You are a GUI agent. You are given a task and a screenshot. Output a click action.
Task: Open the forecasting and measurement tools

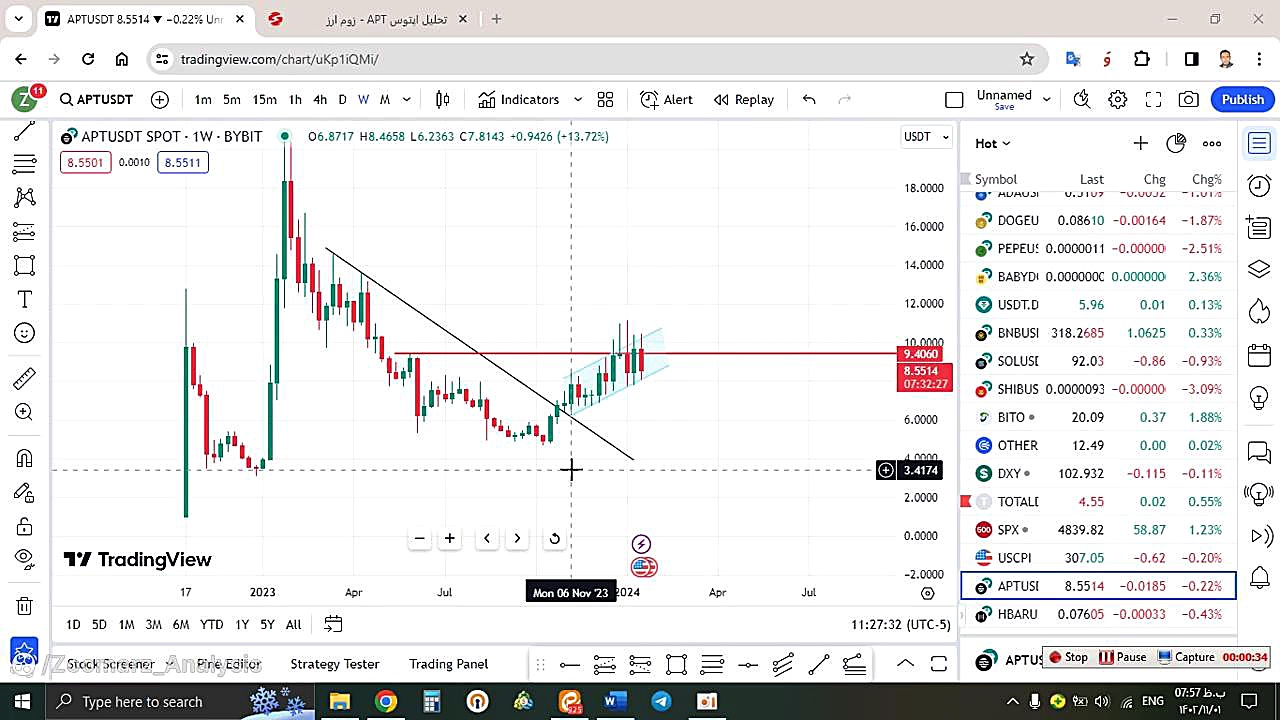coord(24,232)
